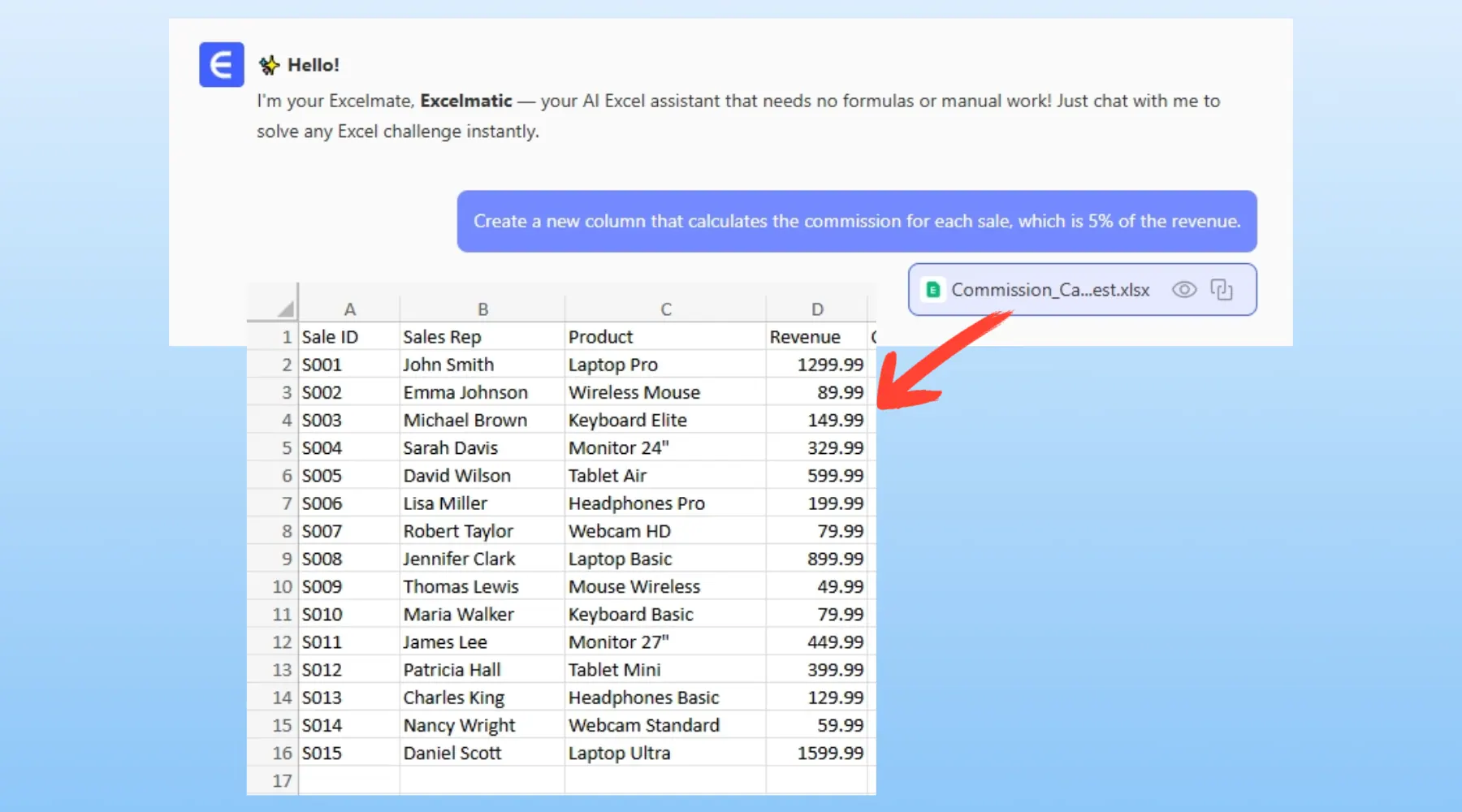The width and height of the screenshot is (1462, 812).
Task: Click the green spreadsheet file icon
Action: click(x=933, y=290)
